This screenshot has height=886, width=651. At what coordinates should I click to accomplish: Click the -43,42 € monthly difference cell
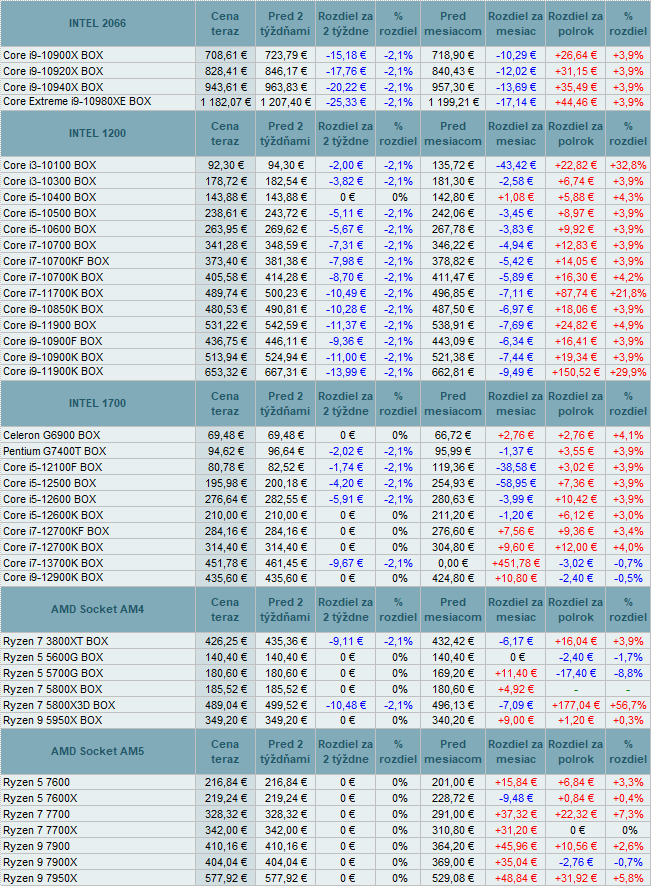click(x=515, y=166)
